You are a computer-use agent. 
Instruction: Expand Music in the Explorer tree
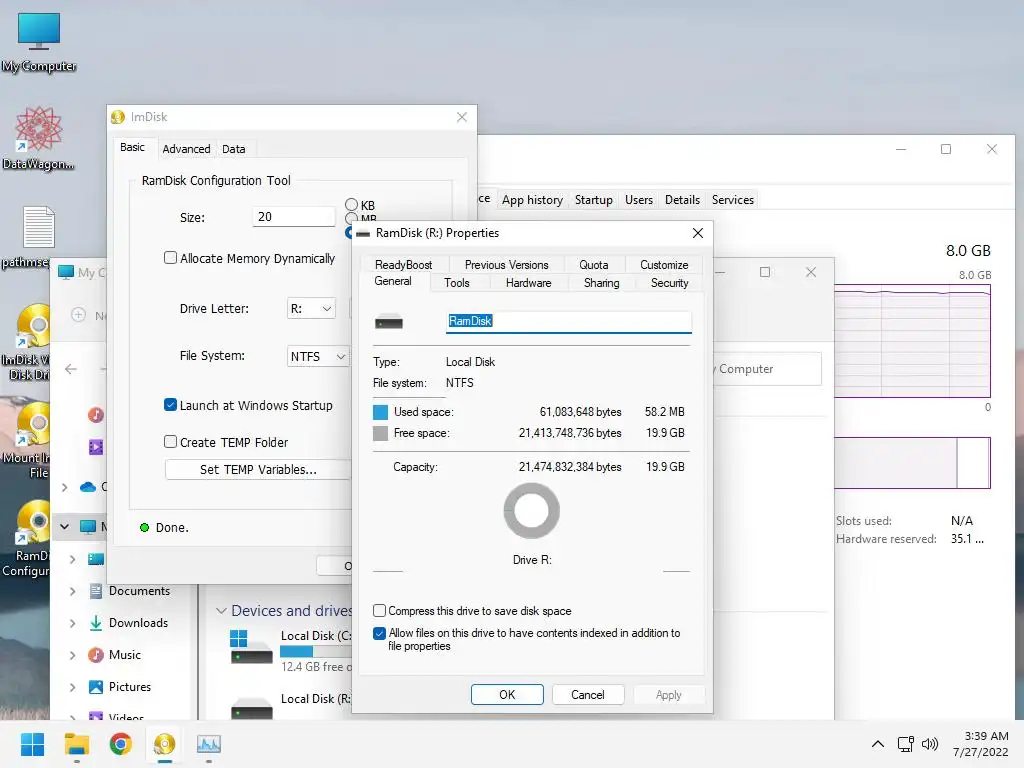72,655
